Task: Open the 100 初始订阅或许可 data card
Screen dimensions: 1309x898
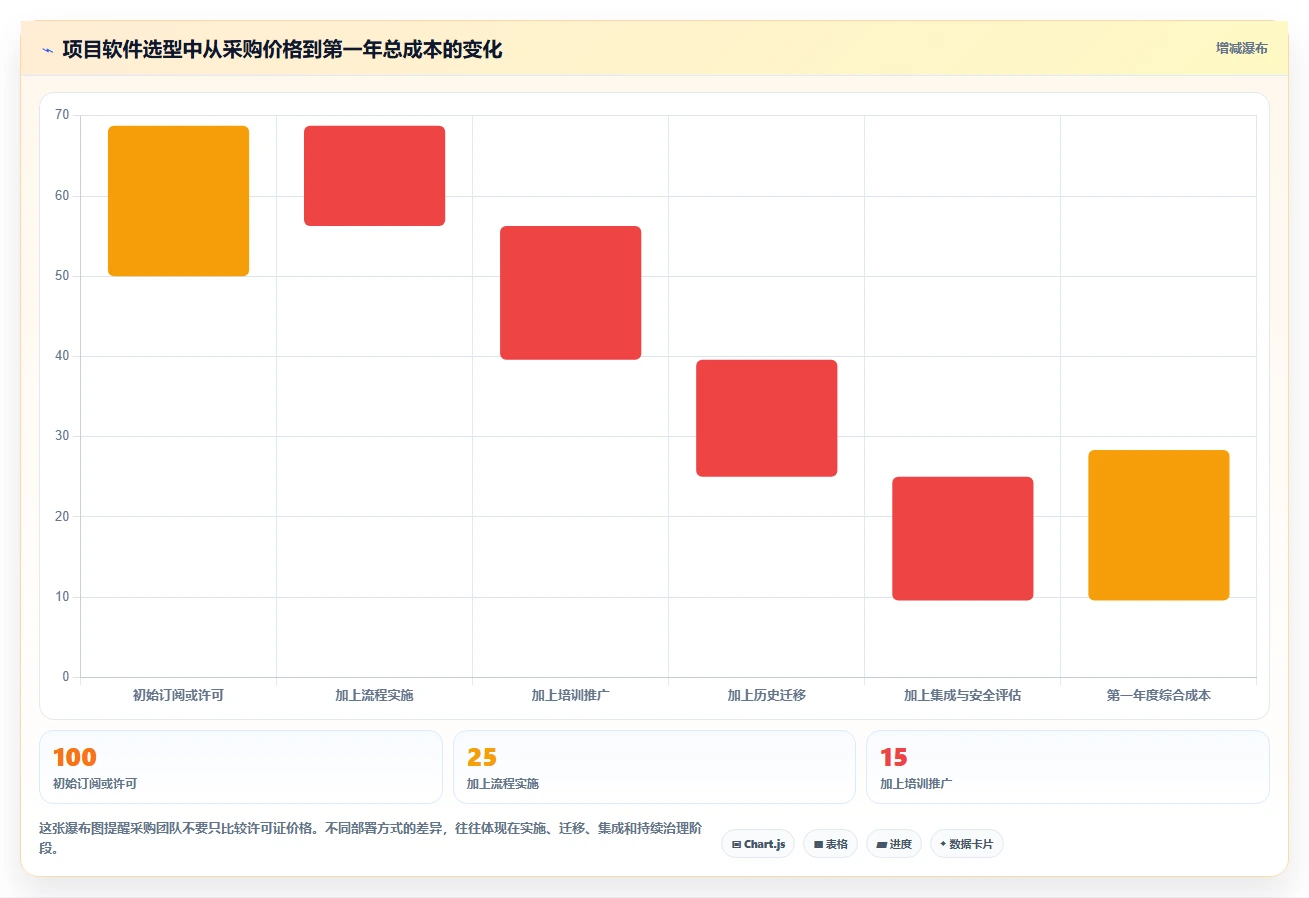Action: click(240, 767)
